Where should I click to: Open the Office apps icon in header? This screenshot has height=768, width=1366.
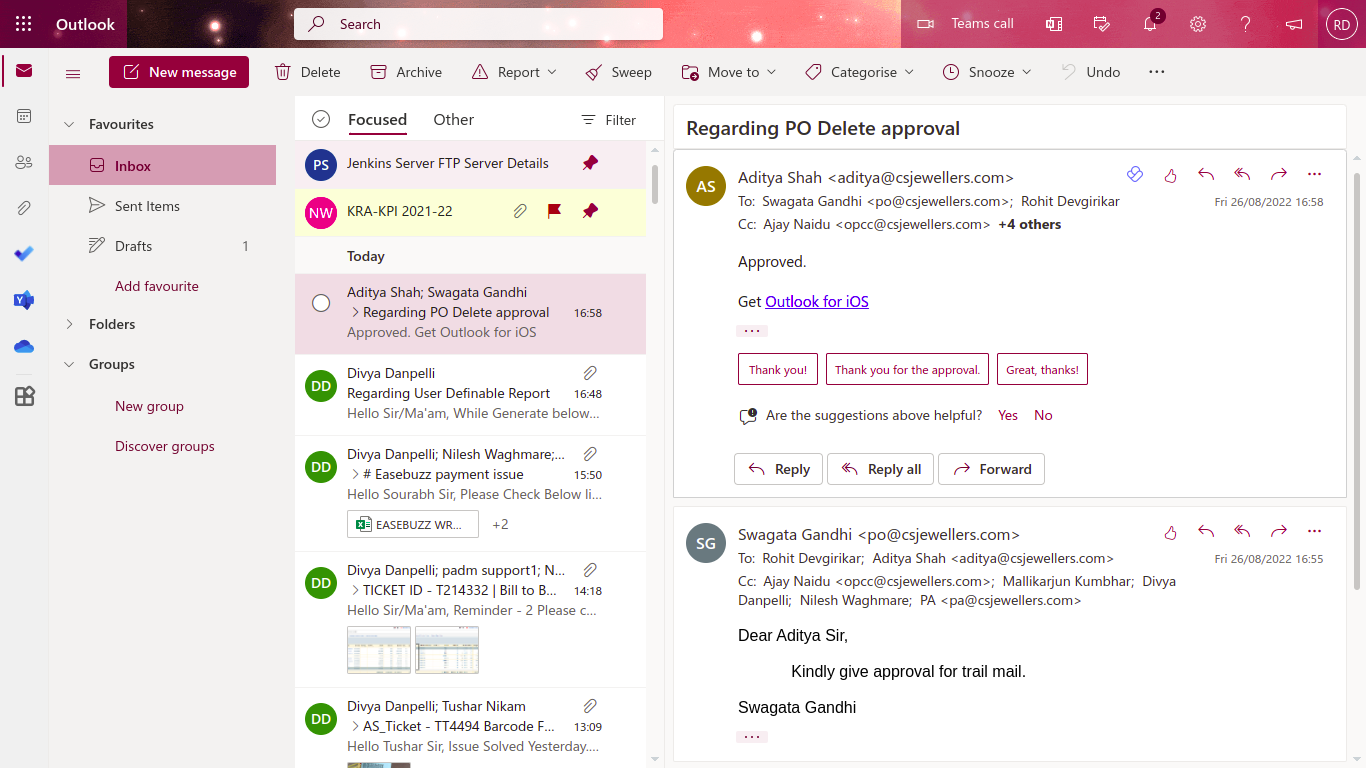1054,24
